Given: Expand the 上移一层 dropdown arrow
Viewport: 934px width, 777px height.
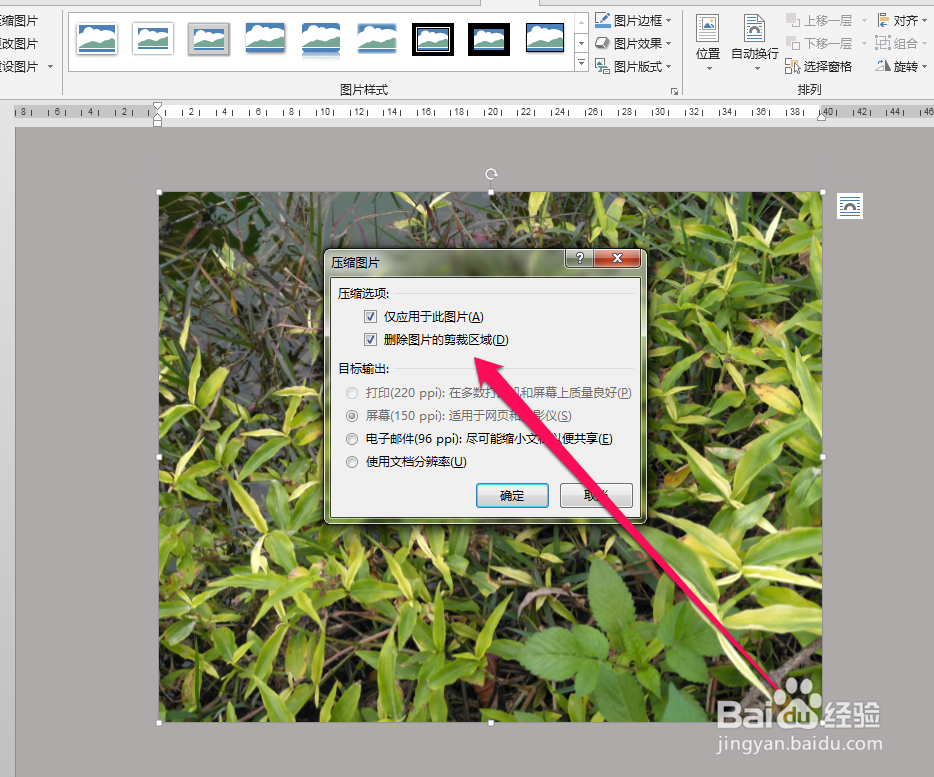Looking at the screenshot, I should click(864, 21).
